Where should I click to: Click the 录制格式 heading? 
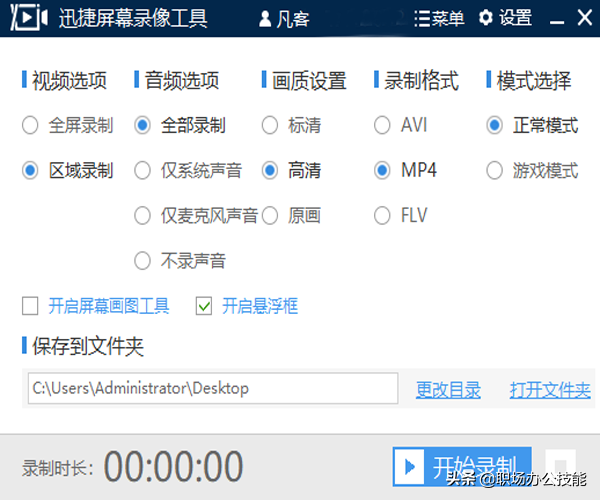click(x=421, y=80)
